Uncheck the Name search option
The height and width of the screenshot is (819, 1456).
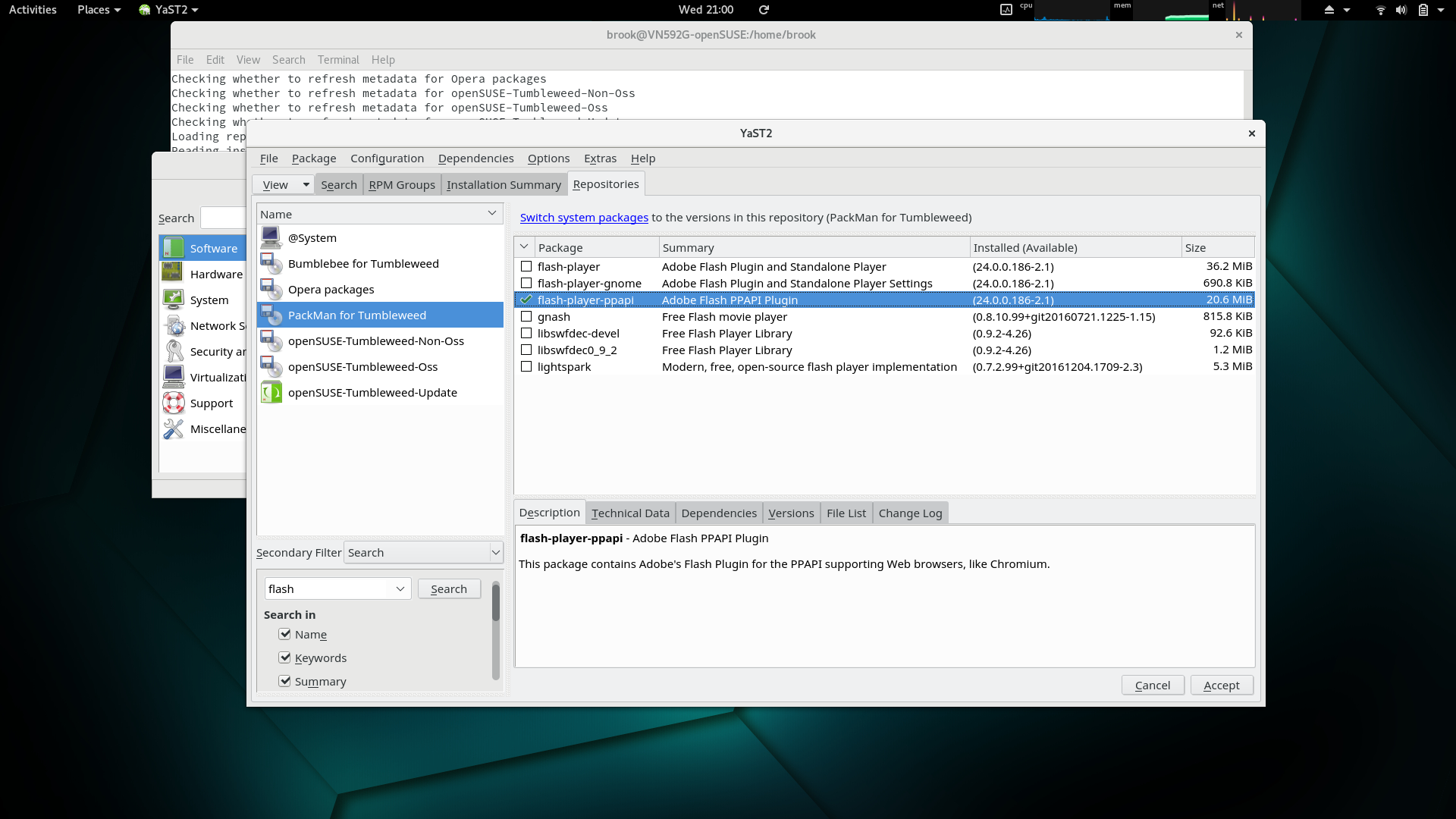(285, 634)
